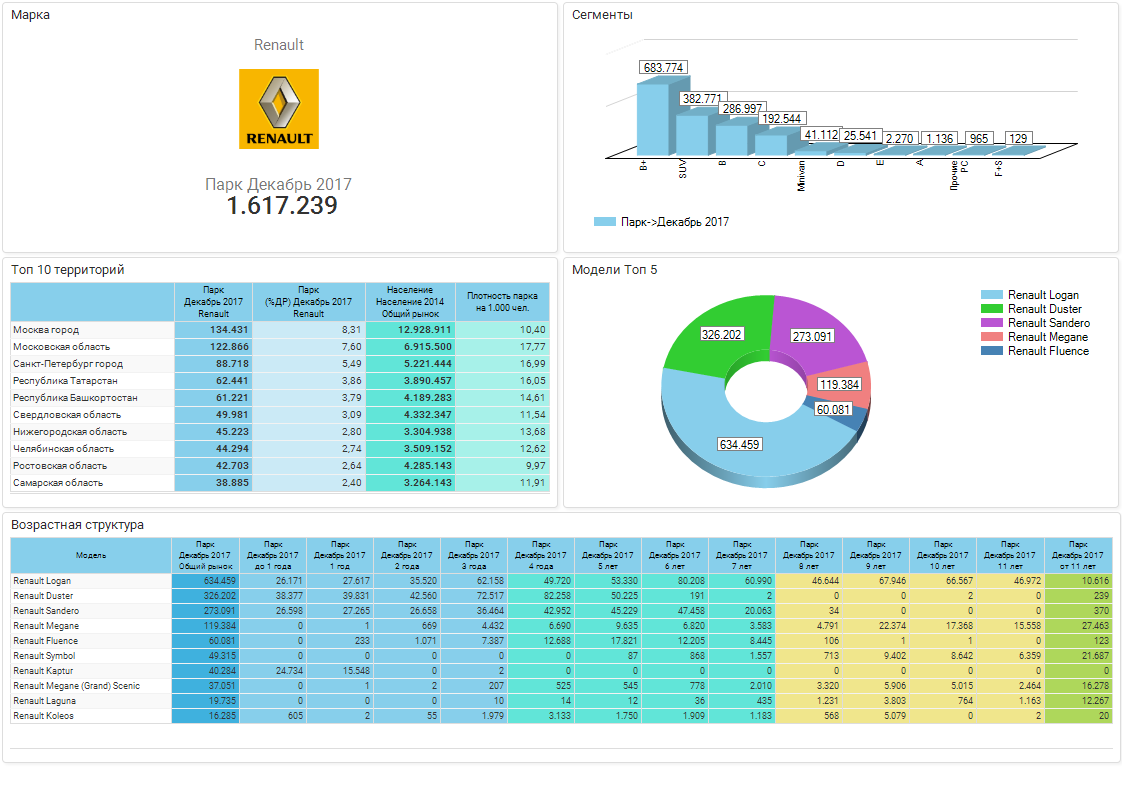Click the Moscow park value 134.431
This screenshot has height=793, width=1122.
click(213, 330)
